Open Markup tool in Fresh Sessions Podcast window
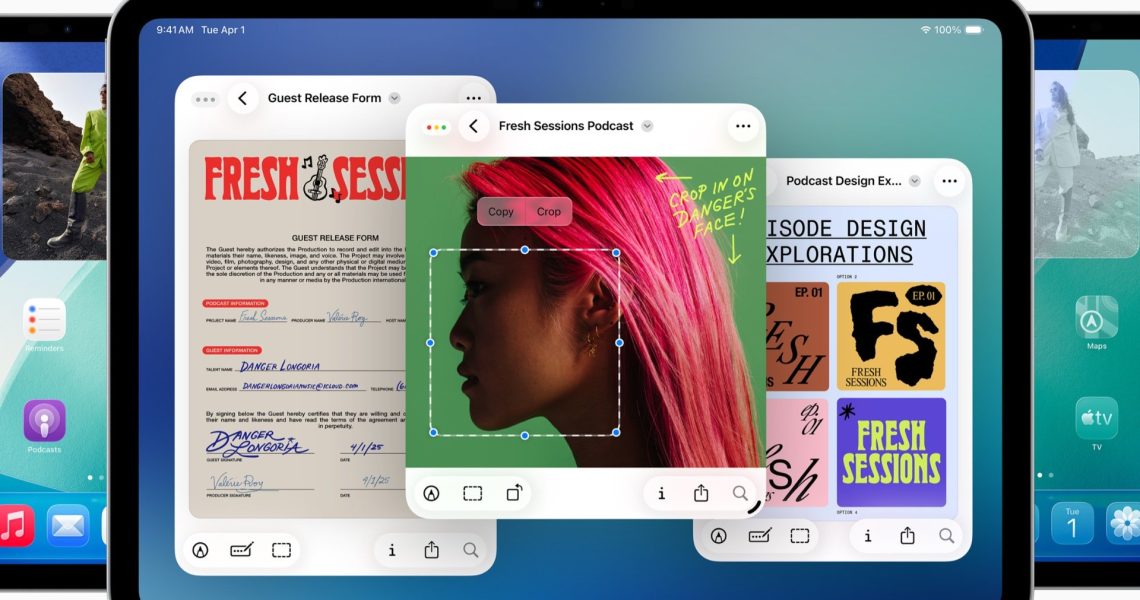The image size is (1140, 600). coord(431,494)
